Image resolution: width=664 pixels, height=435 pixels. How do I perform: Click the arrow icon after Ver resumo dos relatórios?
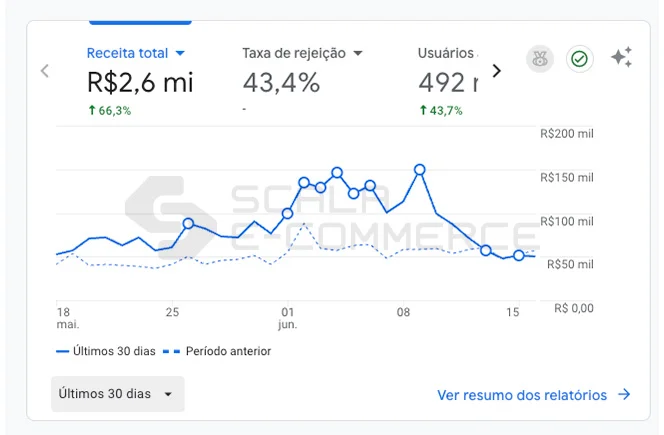tap(624, 395)
